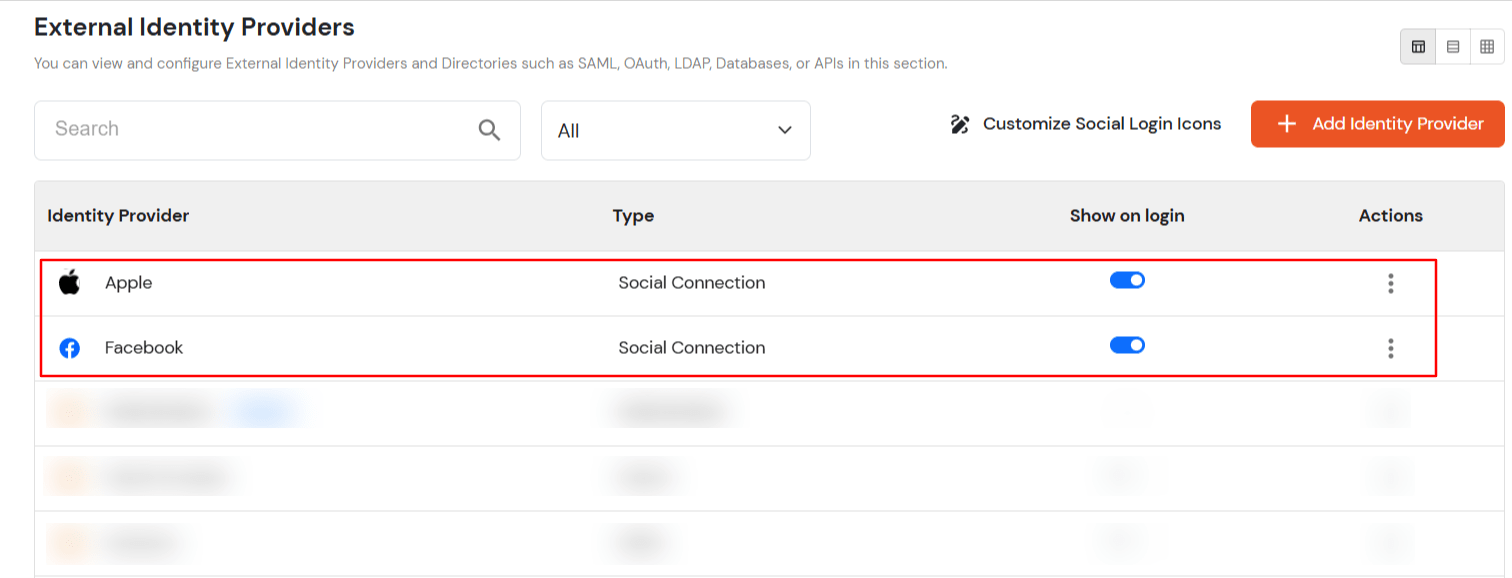This screenshot has width=1512, height=578.
Task: Click the Facebook logo icon
Action: coord(68,347)
